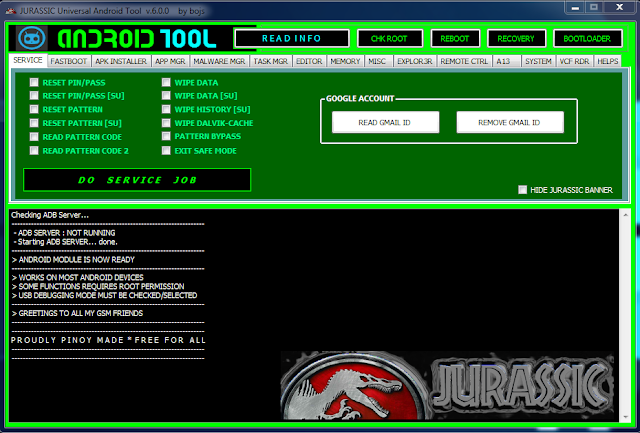Click the BOOTLOADER button

[x=588, y=38]
